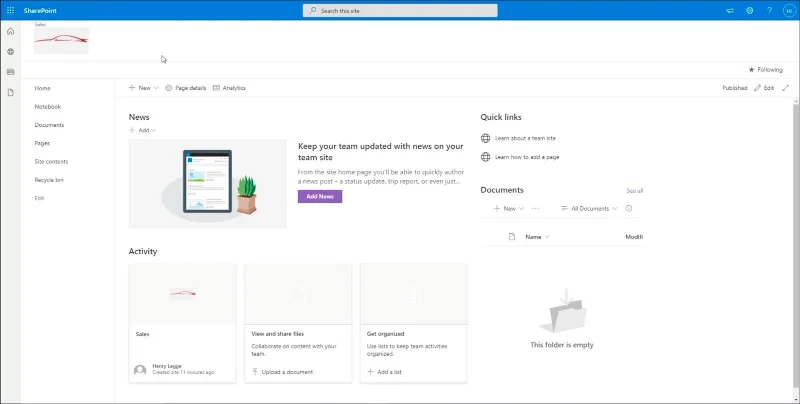Expand the Add dropdown under News

point(143,130)
